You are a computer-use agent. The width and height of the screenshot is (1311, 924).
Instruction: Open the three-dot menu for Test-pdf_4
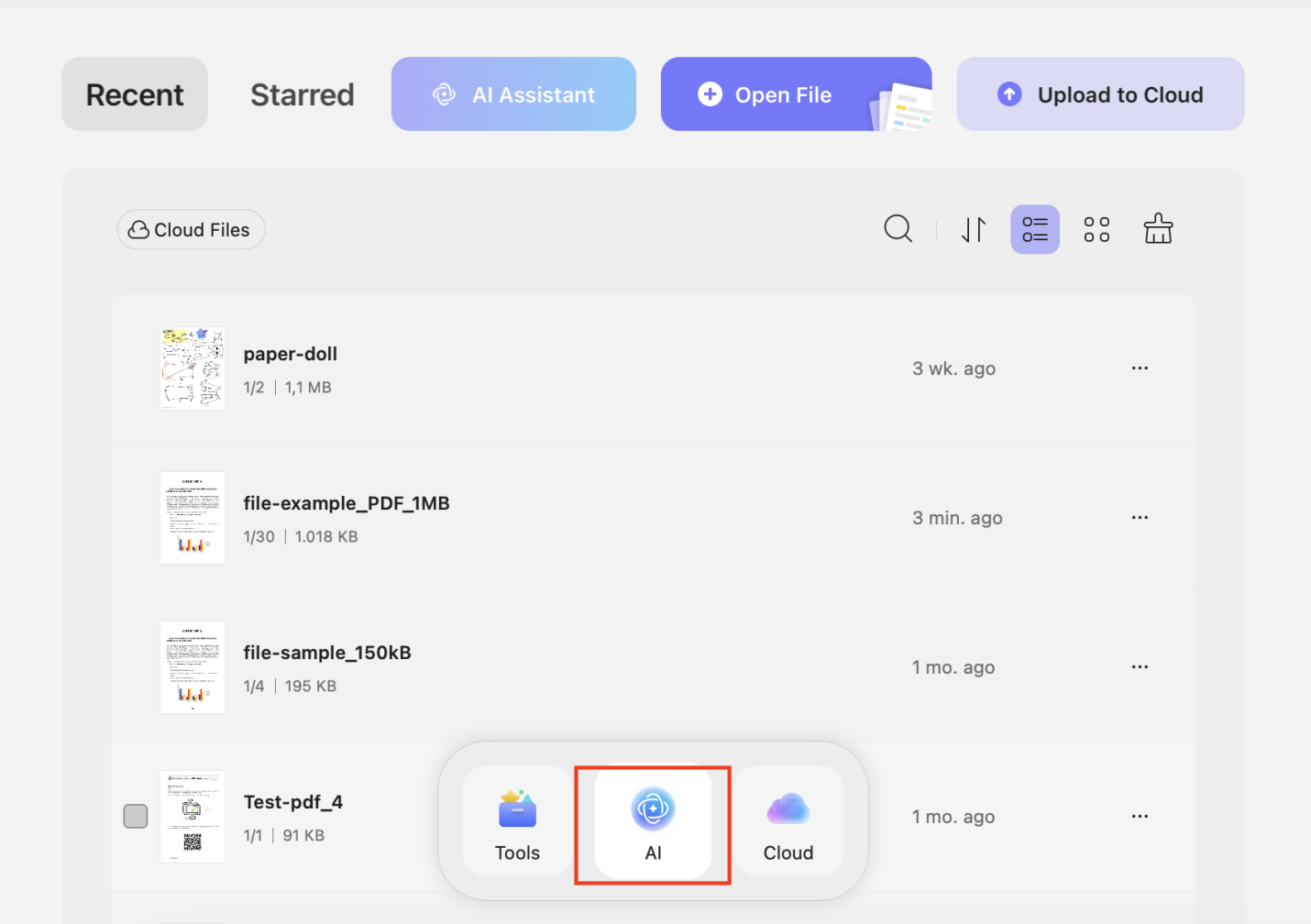tap(1140, 816)
